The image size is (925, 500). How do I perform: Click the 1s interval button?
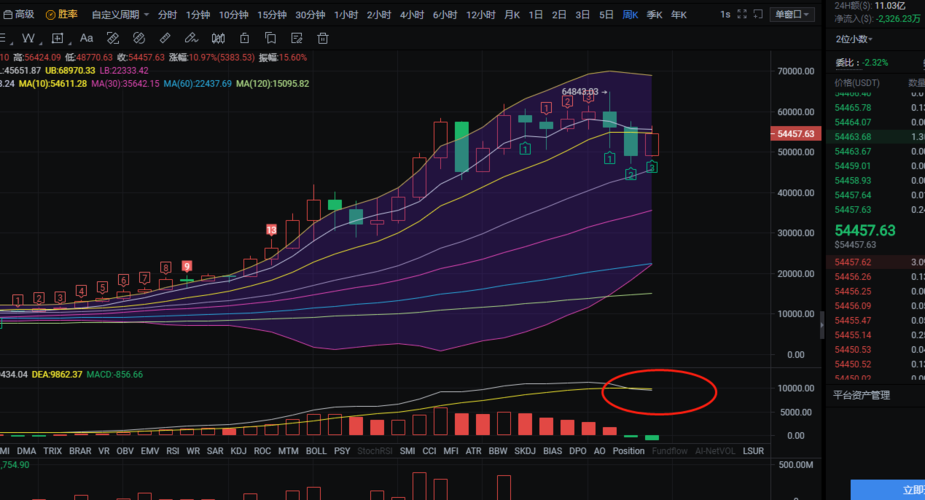pyautogui.click(x=724, y=15)
